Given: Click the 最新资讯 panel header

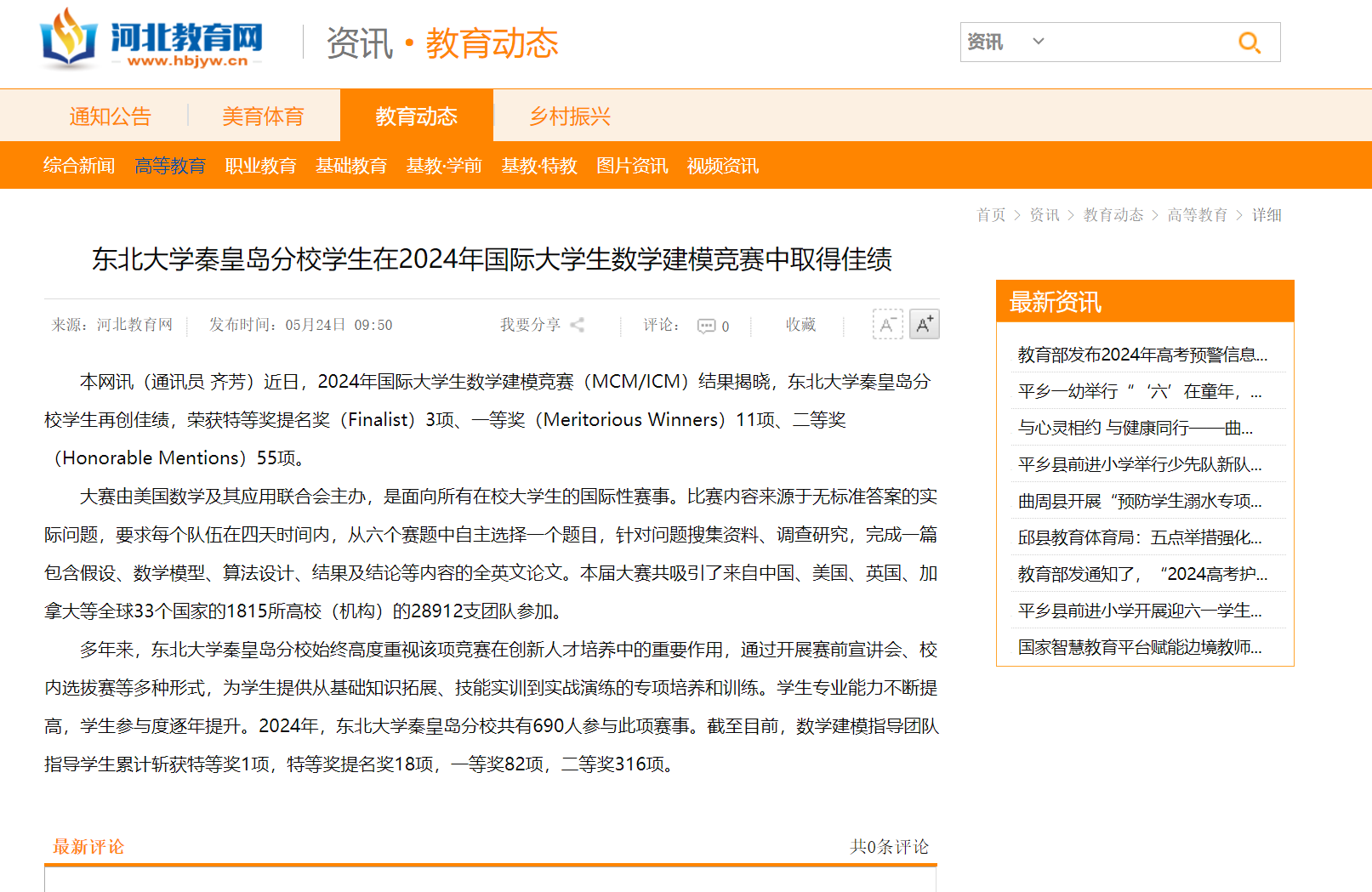Looking at the screenshot, I should coord(1145,301).
